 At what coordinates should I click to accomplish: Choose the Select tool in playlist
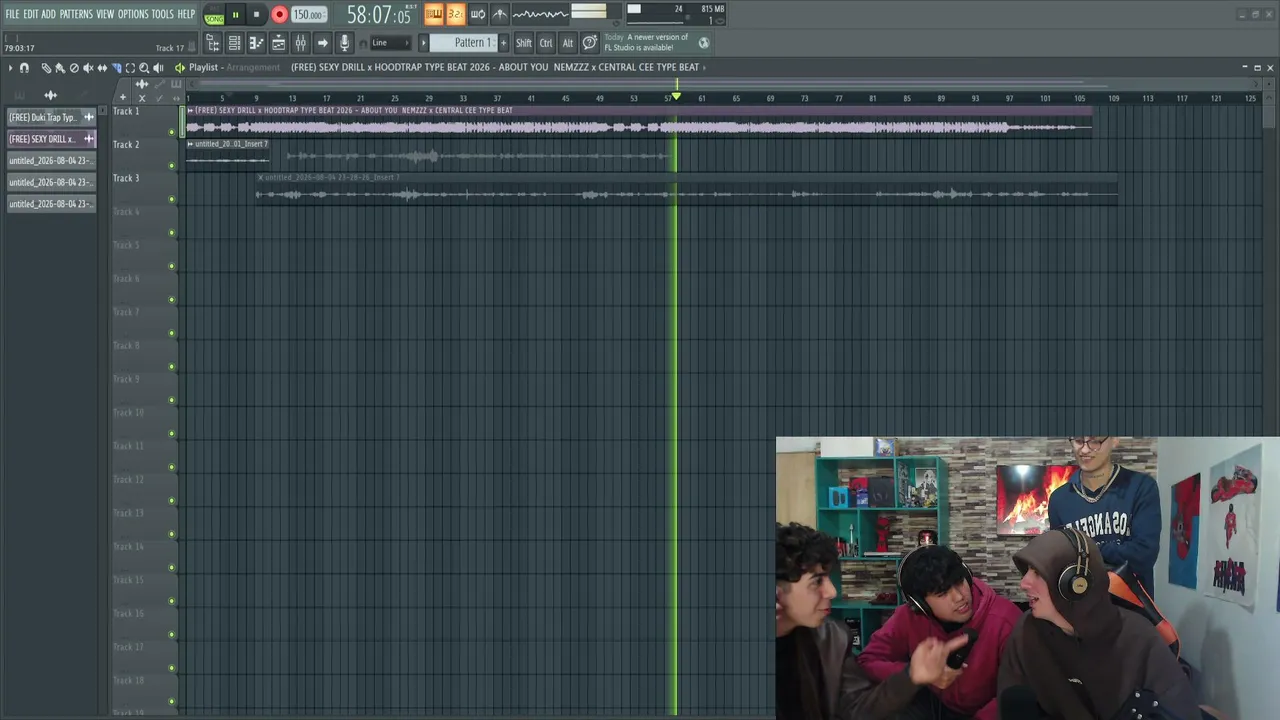[130, 68]
